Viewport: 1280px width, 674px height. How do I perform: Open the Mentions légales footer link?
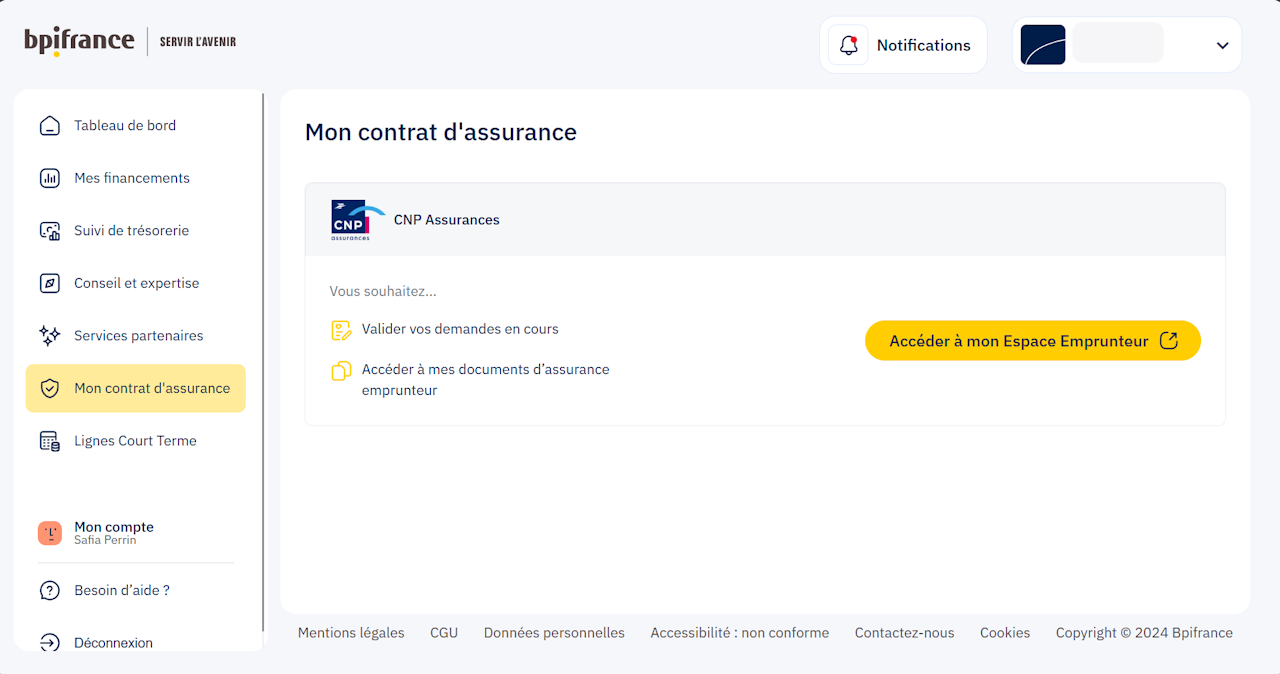(x=351, y=633)
